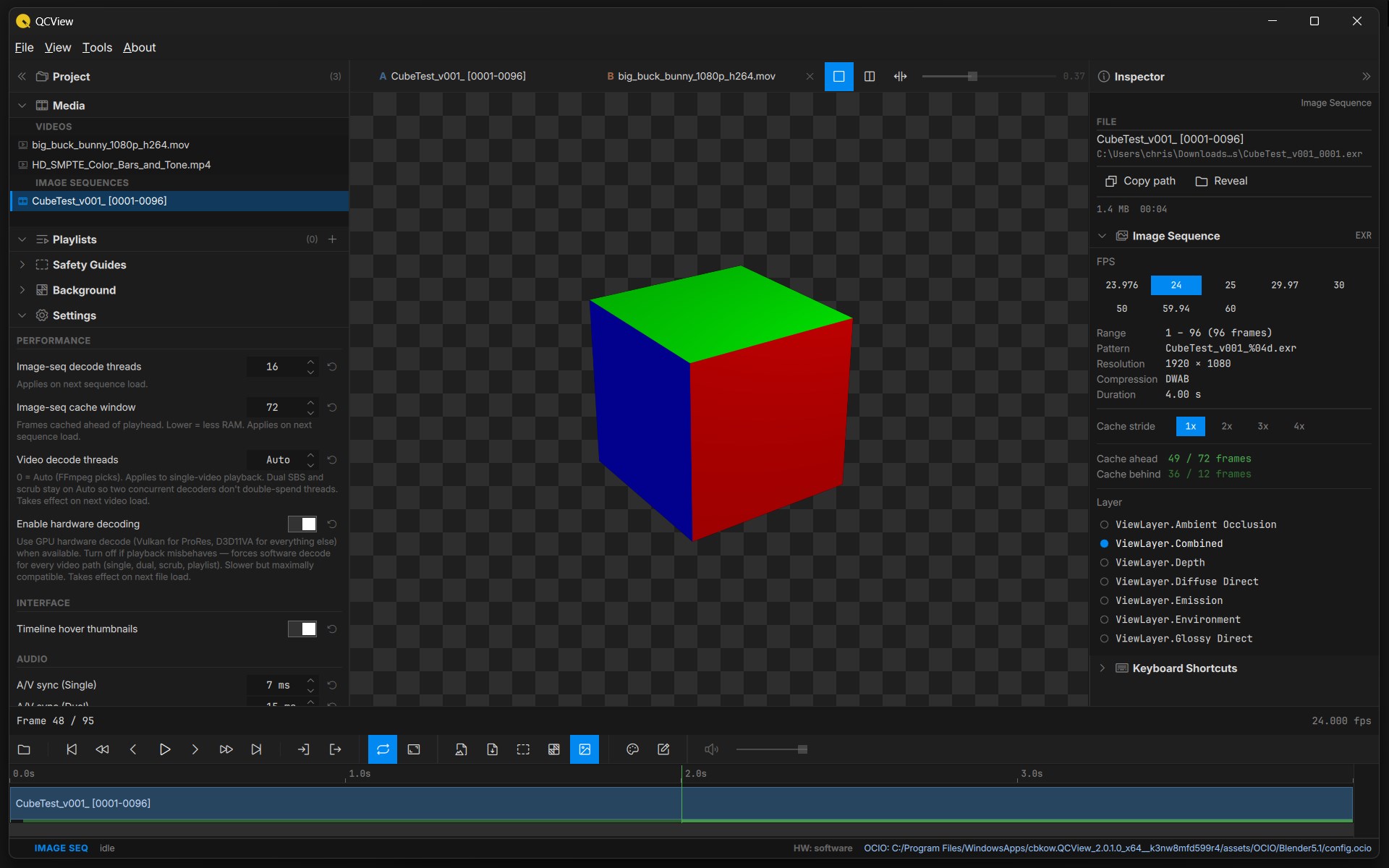Toggle the checkerboard background icon
This screenshot has height=868, width=1389.
553,749
